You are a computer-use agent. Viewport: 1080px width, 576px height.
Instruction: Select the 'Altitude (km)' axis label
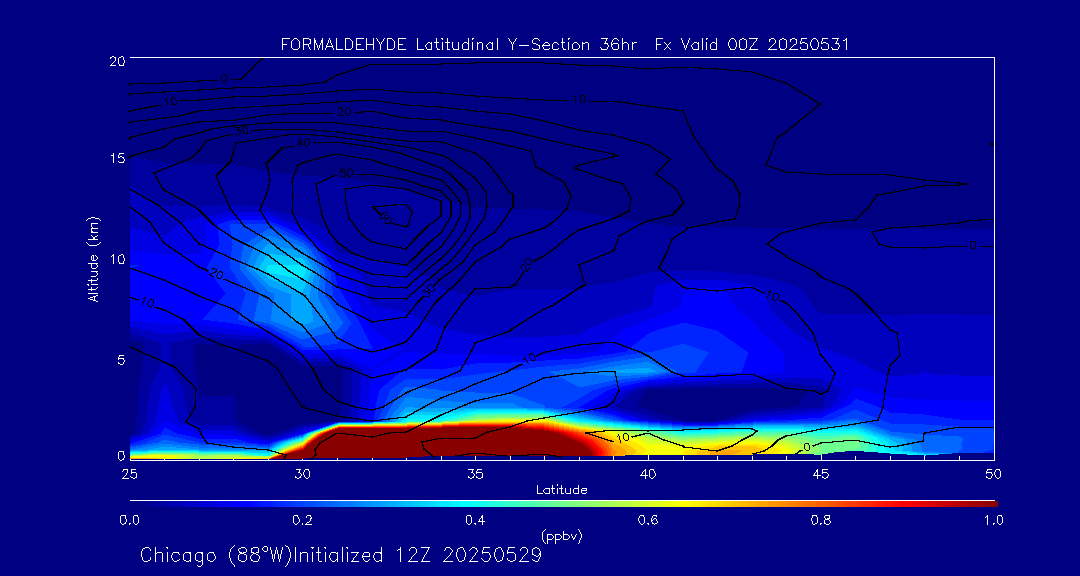coord(92,259)
